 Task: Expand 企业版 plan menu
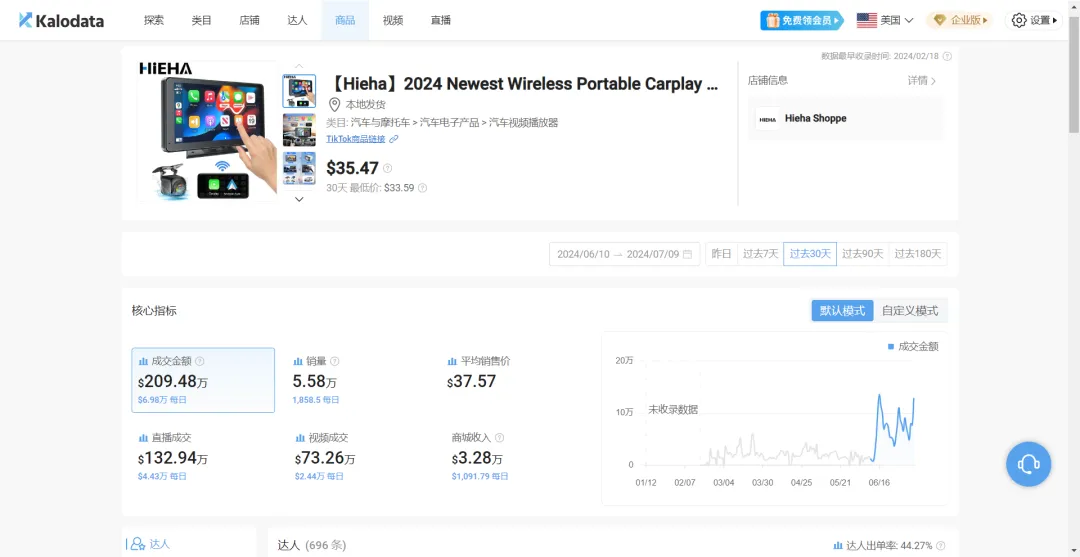tap(959, 21)
